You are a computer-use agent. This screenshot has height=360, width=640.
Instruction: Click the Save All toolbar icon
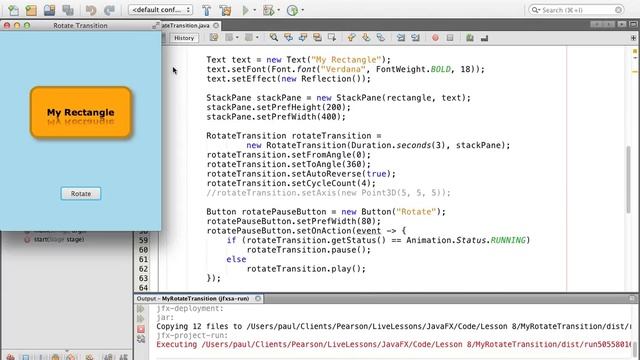tap(68, 10)
